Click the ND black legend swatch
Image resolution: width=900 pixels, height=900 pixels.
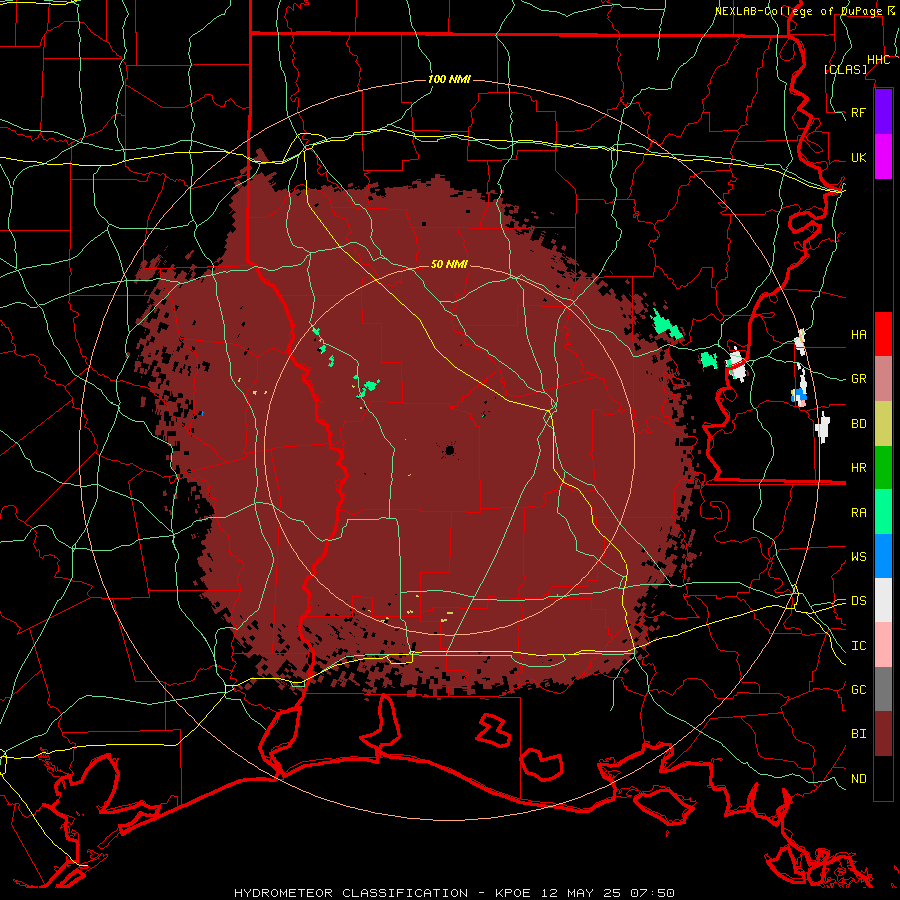[883, 778]
